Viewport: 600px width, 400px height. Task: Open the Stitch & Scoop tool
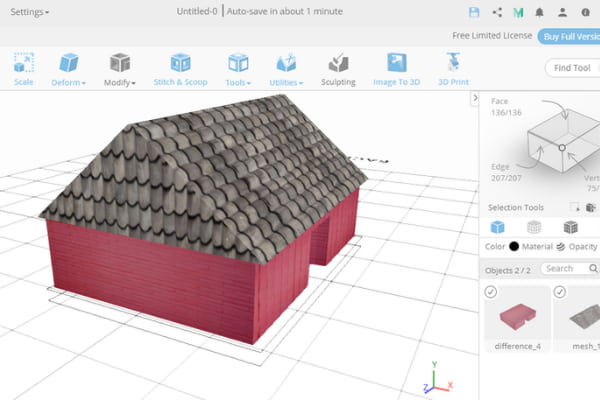click(180, 68)
